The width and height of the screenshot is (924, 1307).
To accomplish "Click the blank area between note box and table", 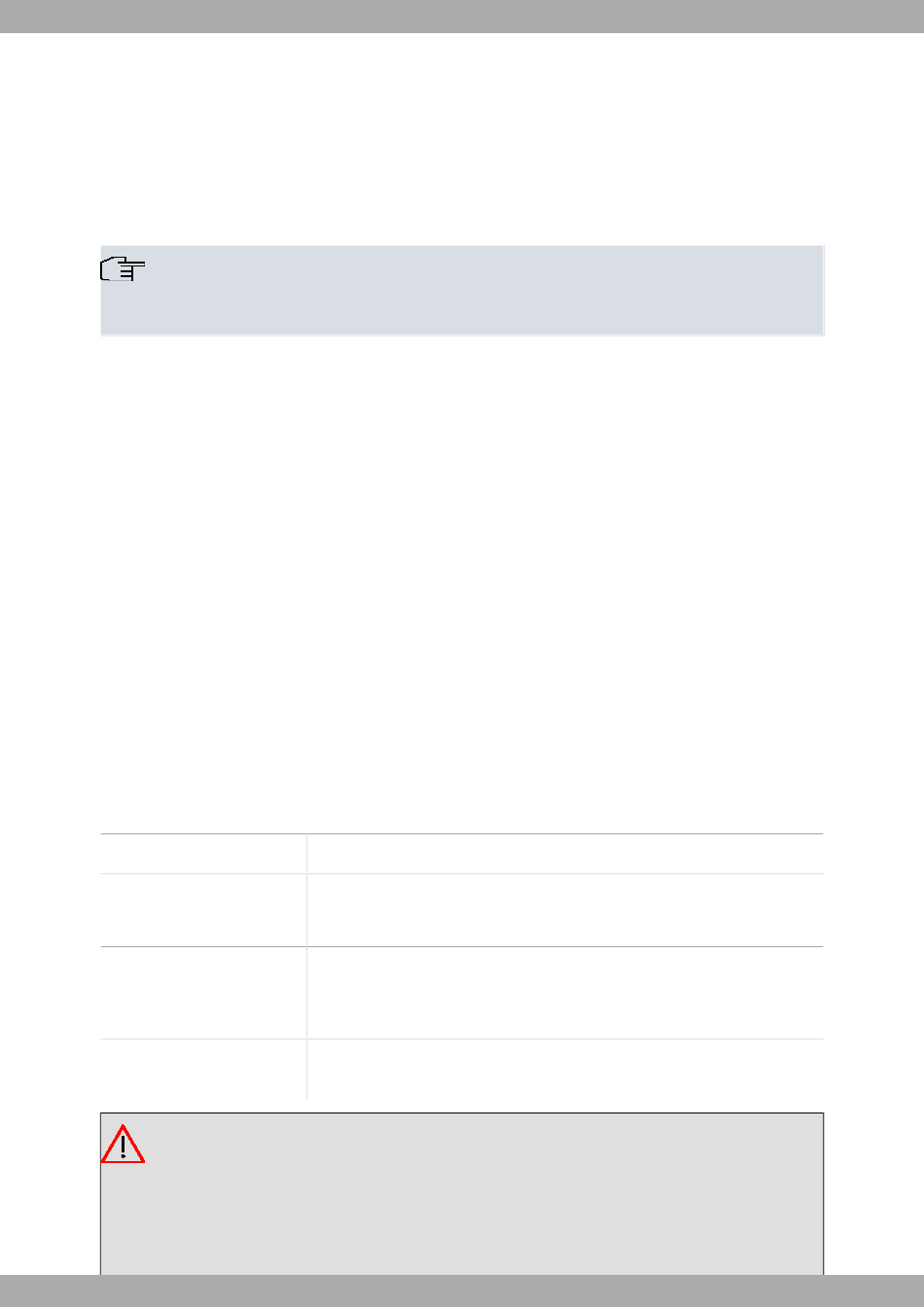I will point(462,583).
